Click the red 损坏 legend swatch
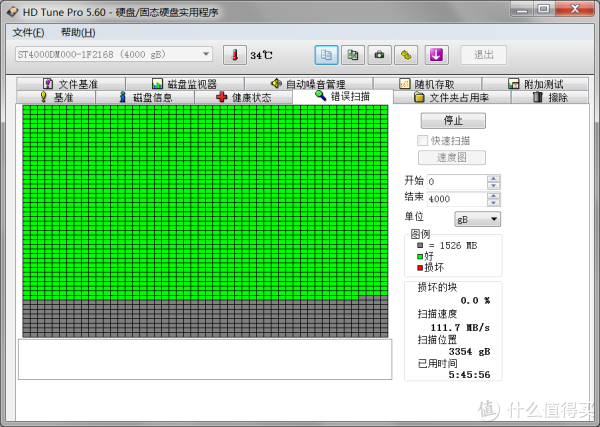 [x=420, y=267]
